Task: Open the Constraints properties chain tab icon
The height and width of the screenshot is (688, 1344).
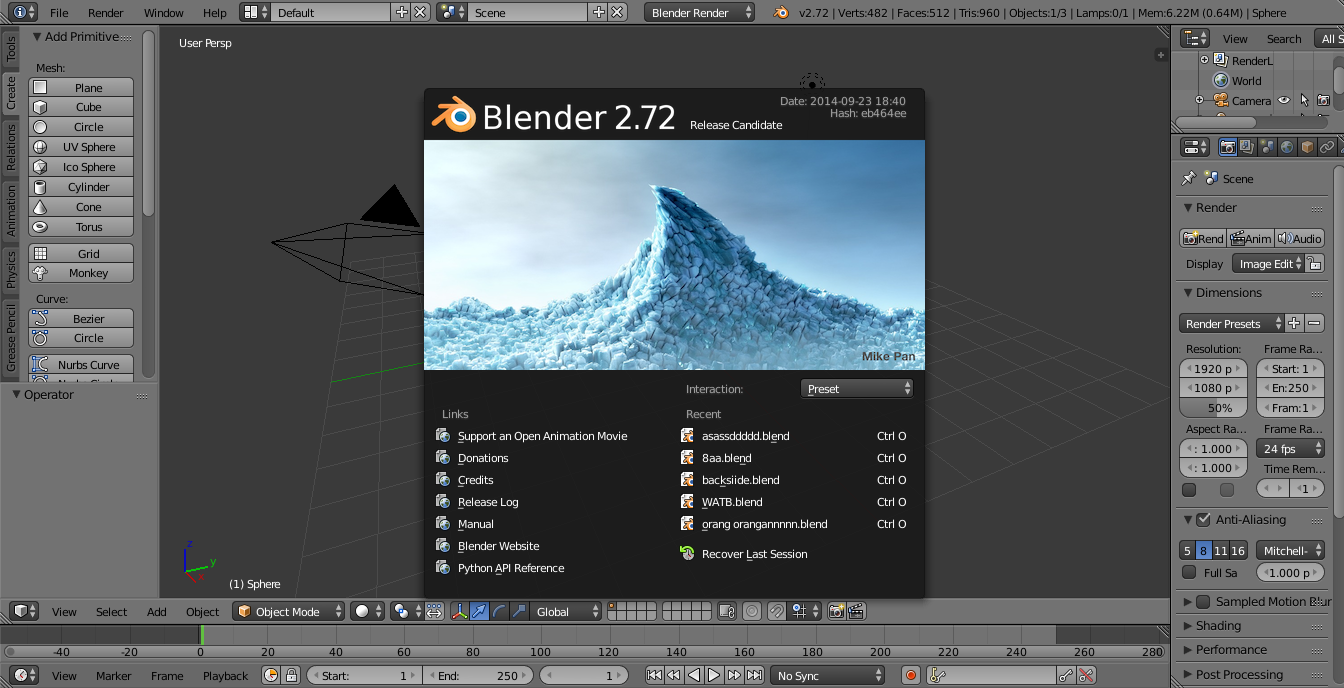Action: click(x=1327, y=147)
